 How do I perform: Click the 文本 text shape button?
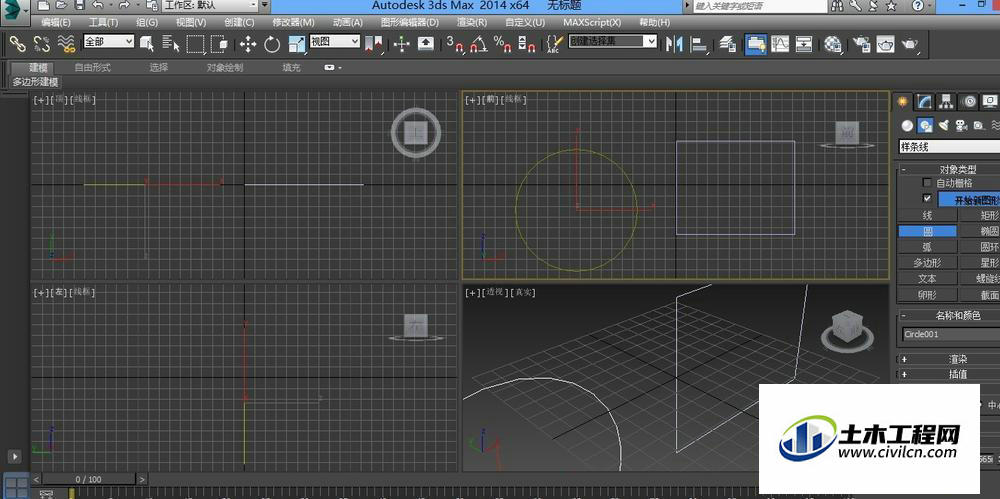tap(927, 278)
